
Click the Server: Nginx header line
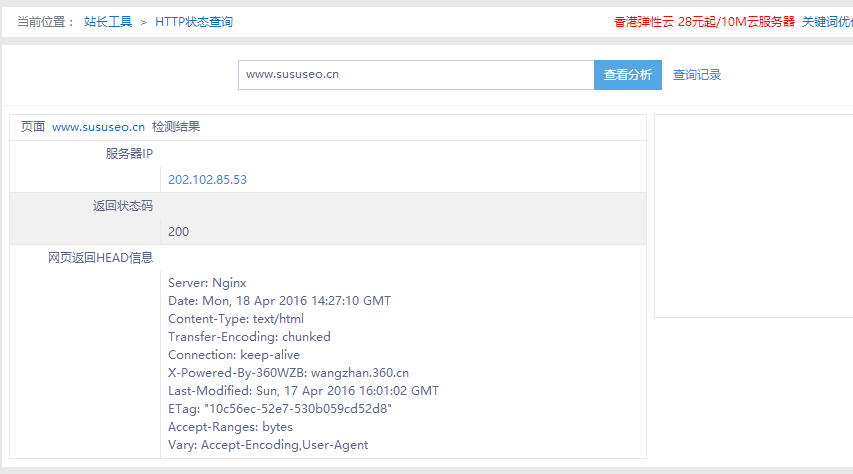207,283
